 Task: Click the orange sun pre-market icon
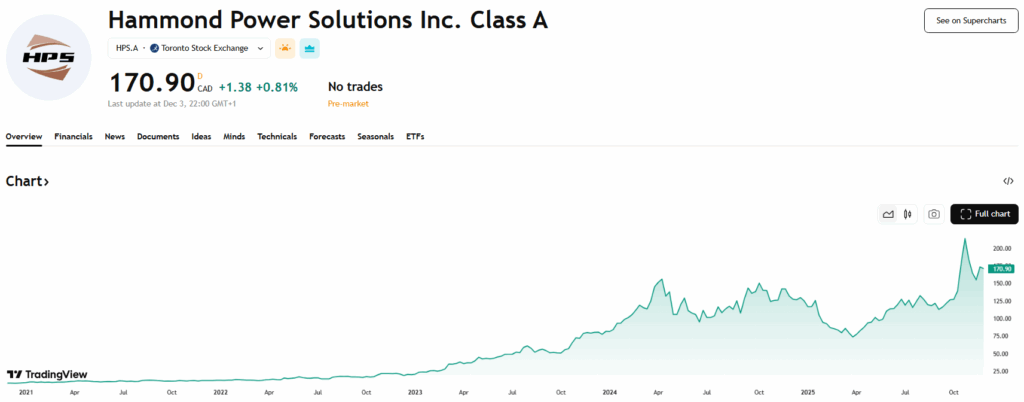[285, 48]
